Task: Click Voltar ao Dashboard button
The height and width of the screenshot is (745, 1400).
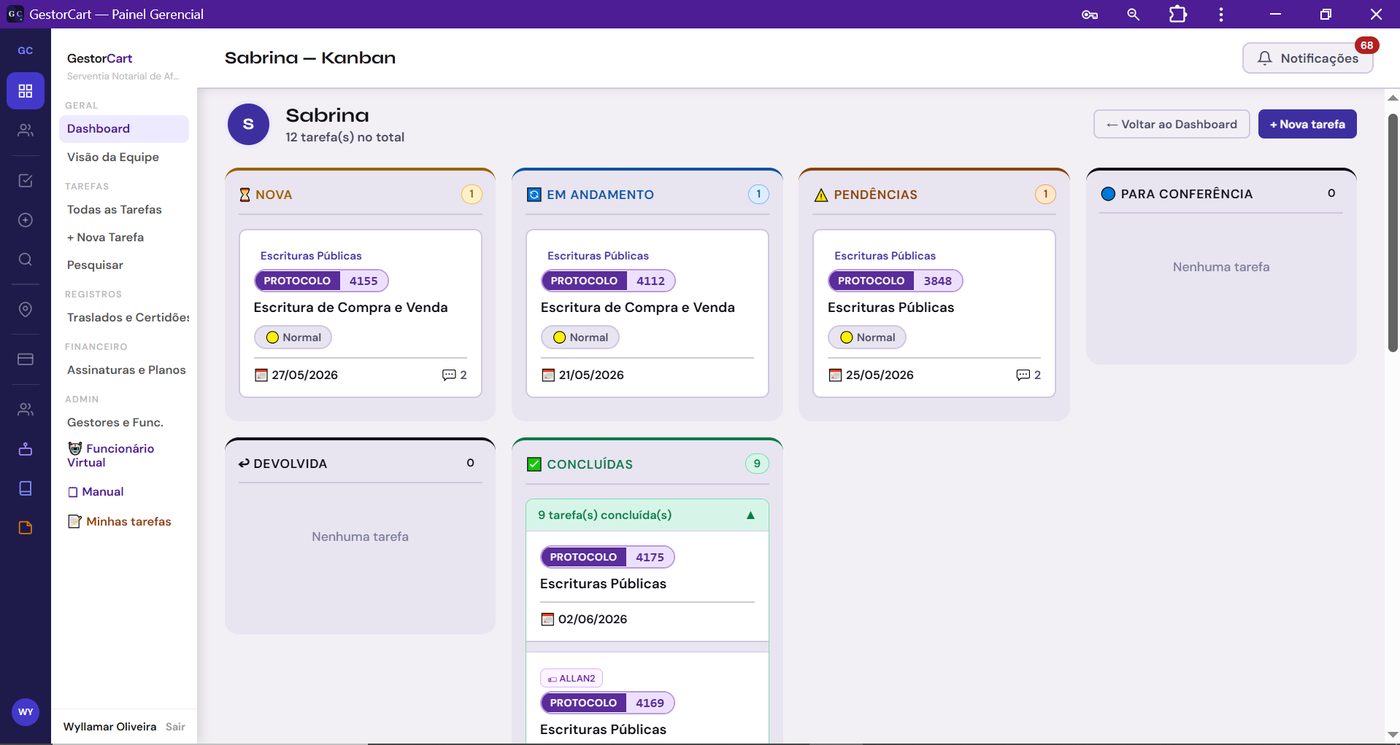Action: click(x=1171, y=124)
